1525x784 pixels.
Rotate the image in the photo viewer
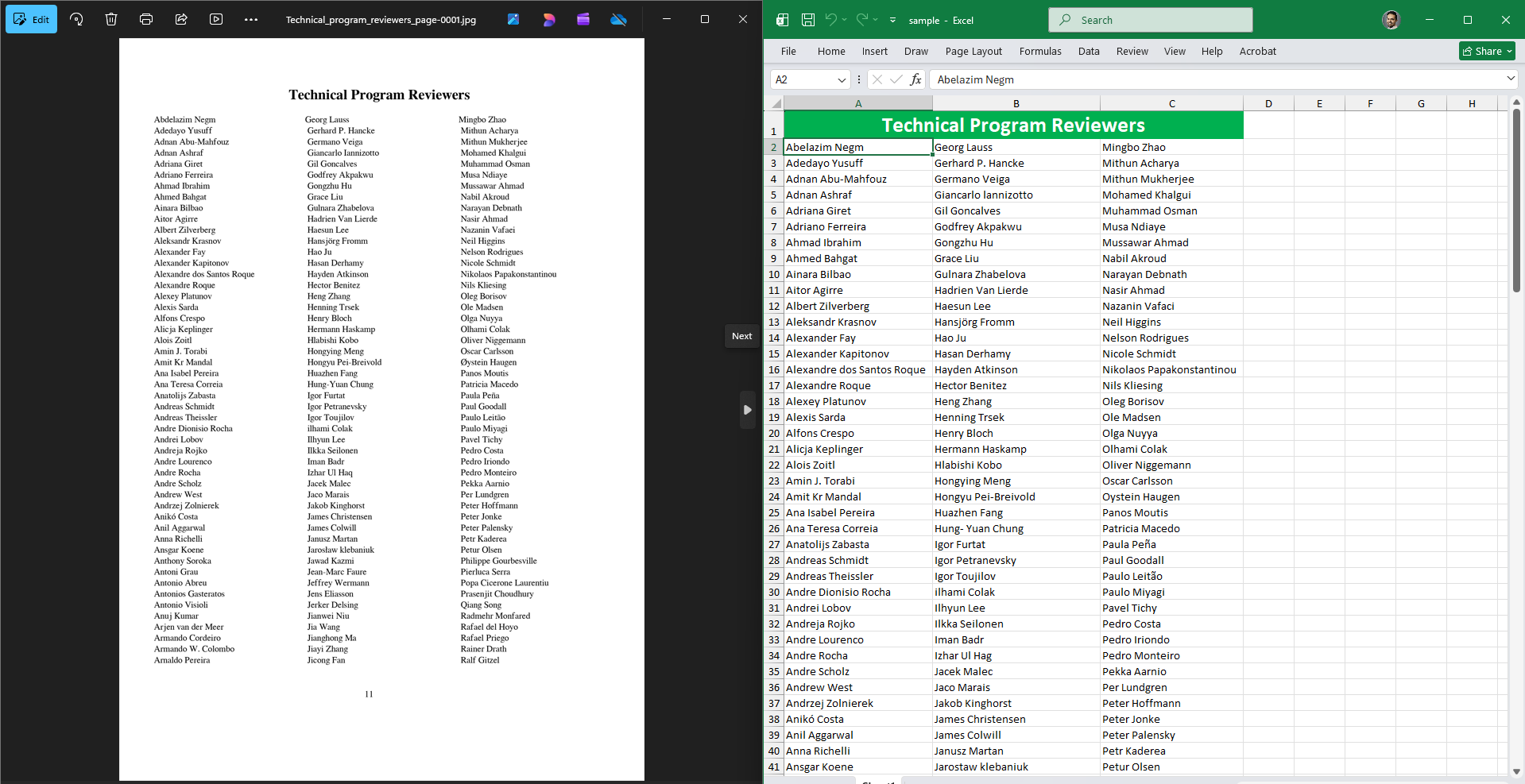76,20
